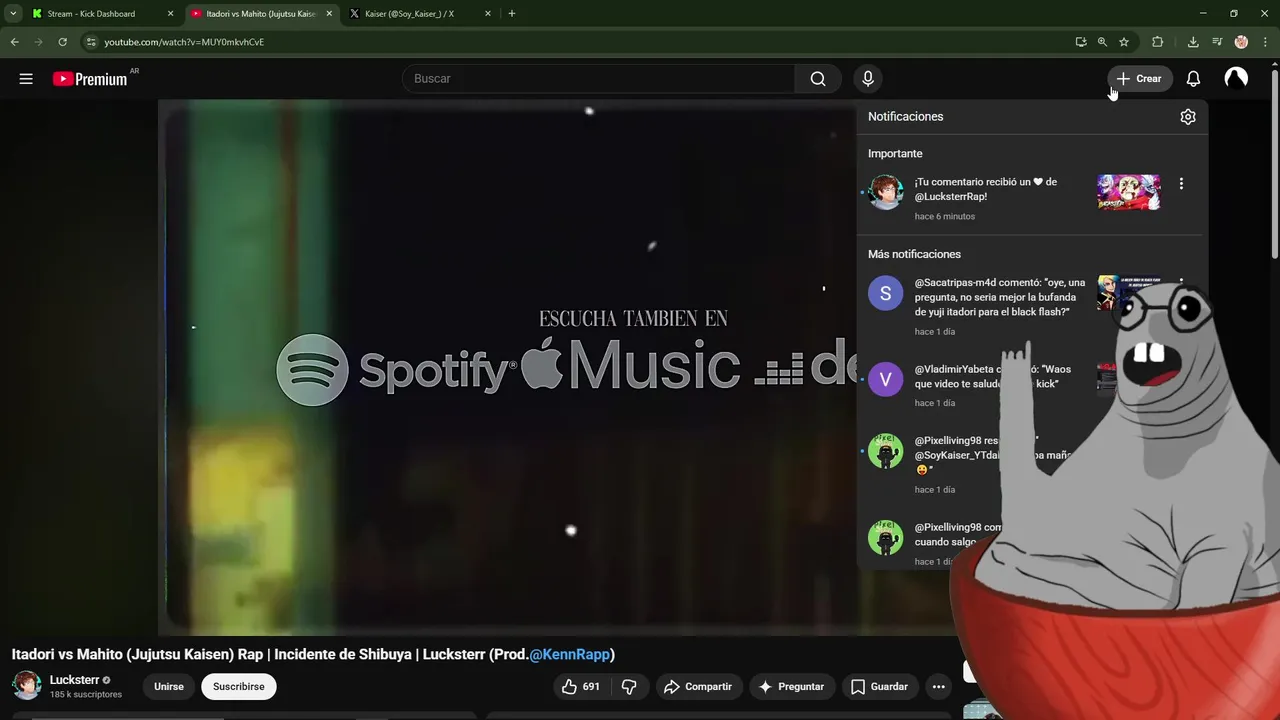
Task: Open the media control music-note icon
Action: (x=1217, y=42)
